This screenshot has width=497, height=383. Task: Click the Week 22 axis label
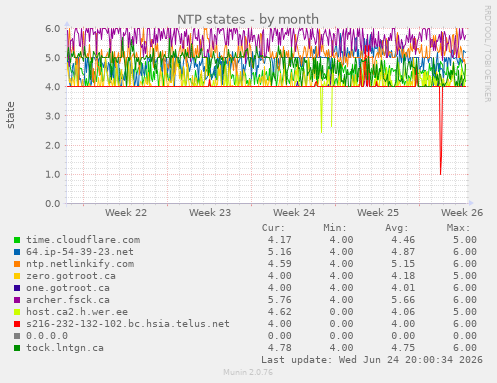pos(126,213)
